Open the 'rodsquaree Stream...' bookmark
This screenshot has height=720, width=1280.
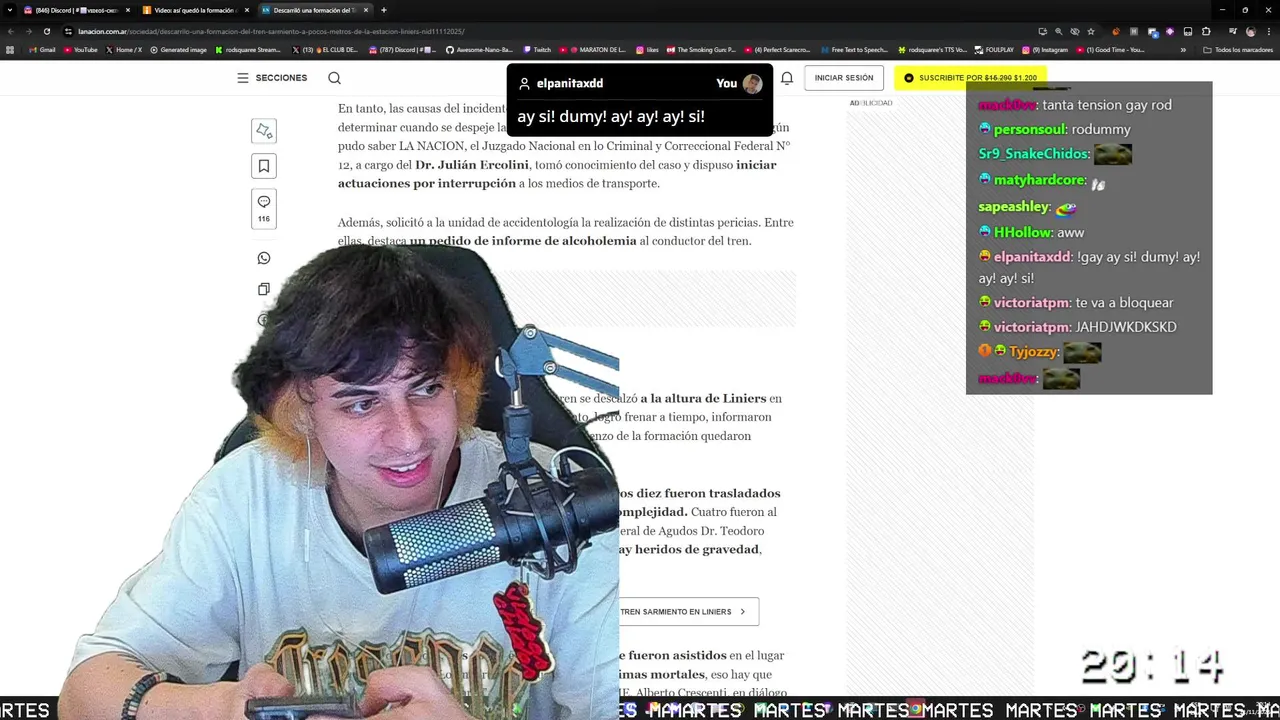coord(248,49)
